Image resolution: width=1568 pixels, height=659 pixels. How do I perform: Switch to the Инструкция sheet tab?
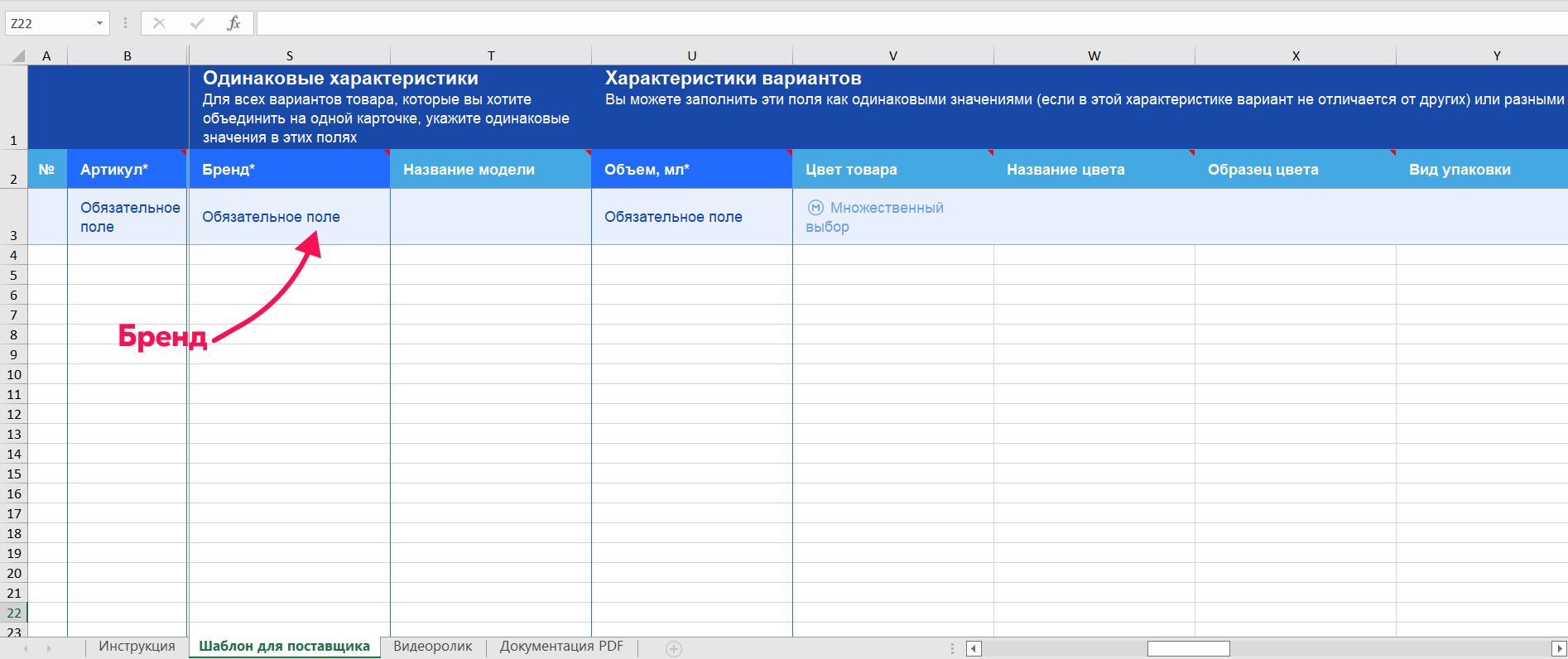pyautogui.click(x=137, y=647)
